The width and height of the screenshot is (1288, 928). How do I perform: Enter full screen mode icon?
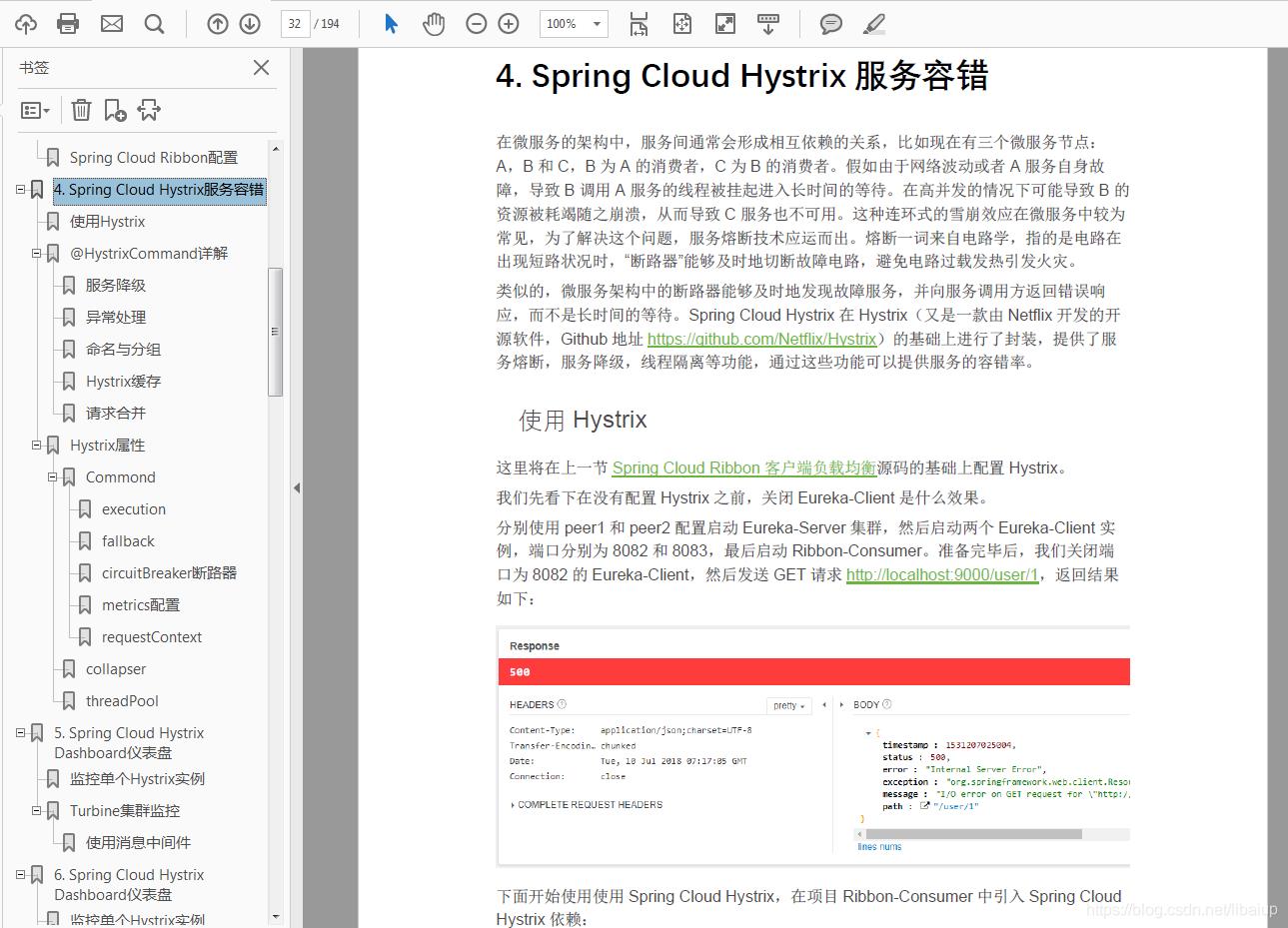click(725, 24)
